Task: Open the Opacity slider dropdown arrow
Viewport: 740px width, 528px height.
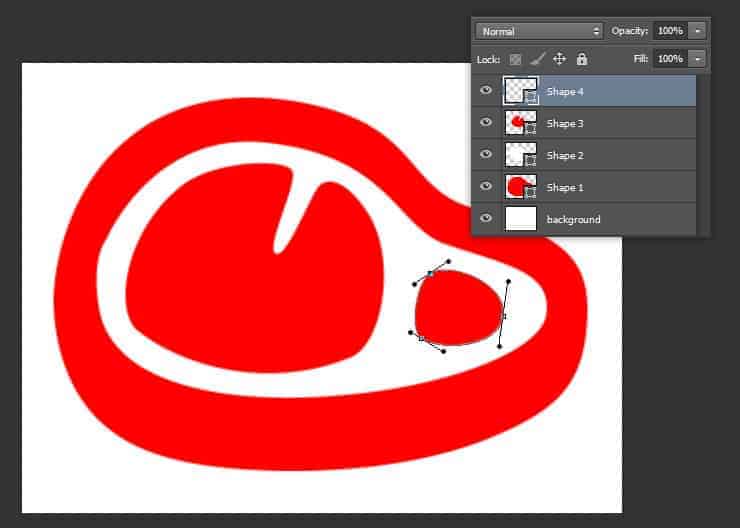Action: pos(697,31)
